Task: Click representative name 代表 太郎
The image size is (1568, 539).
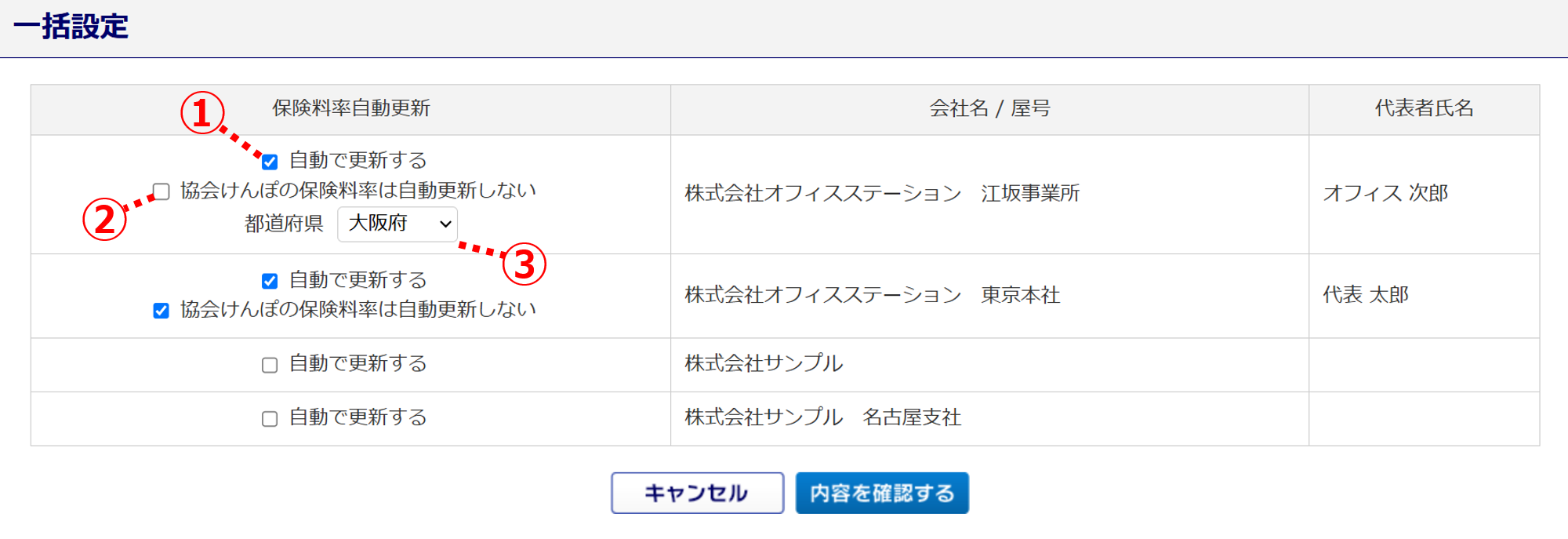Action: [1366, 295]
